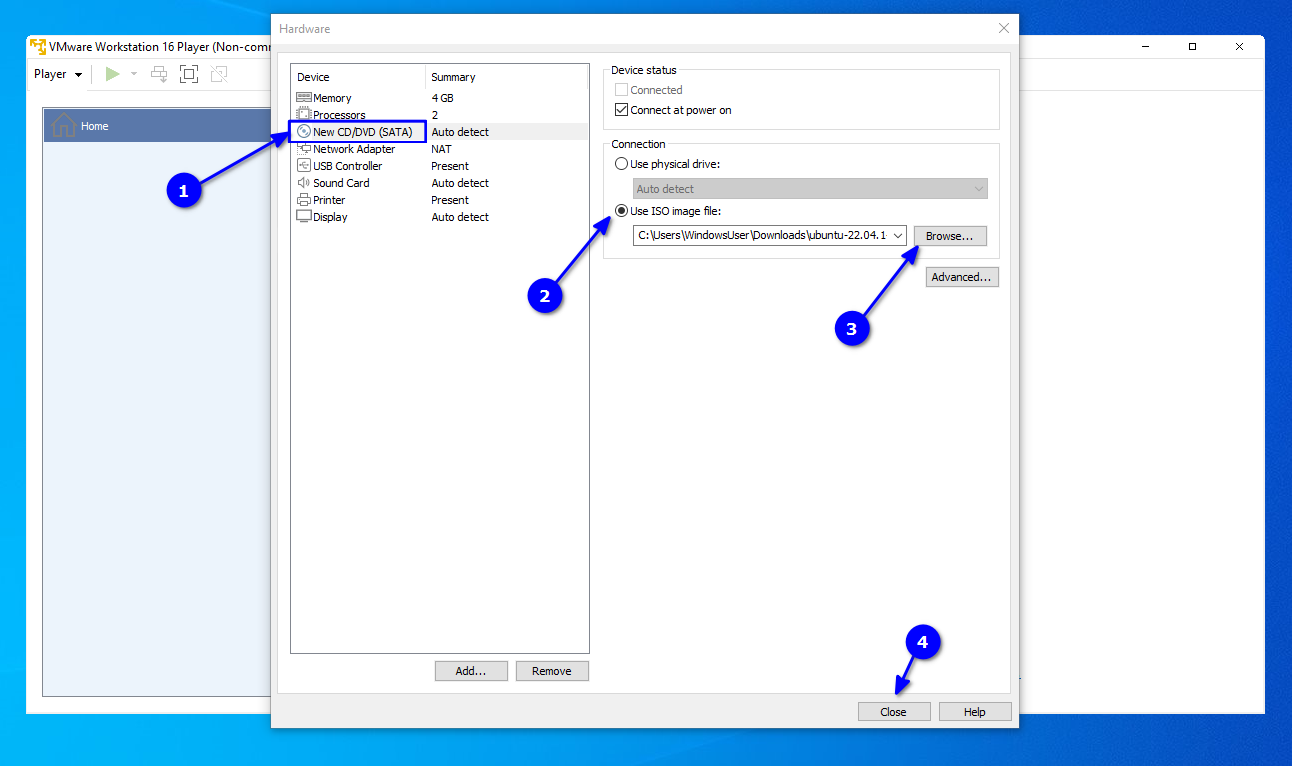Click the Network Adapter icon
The image size is (1292, 766).
304,149
